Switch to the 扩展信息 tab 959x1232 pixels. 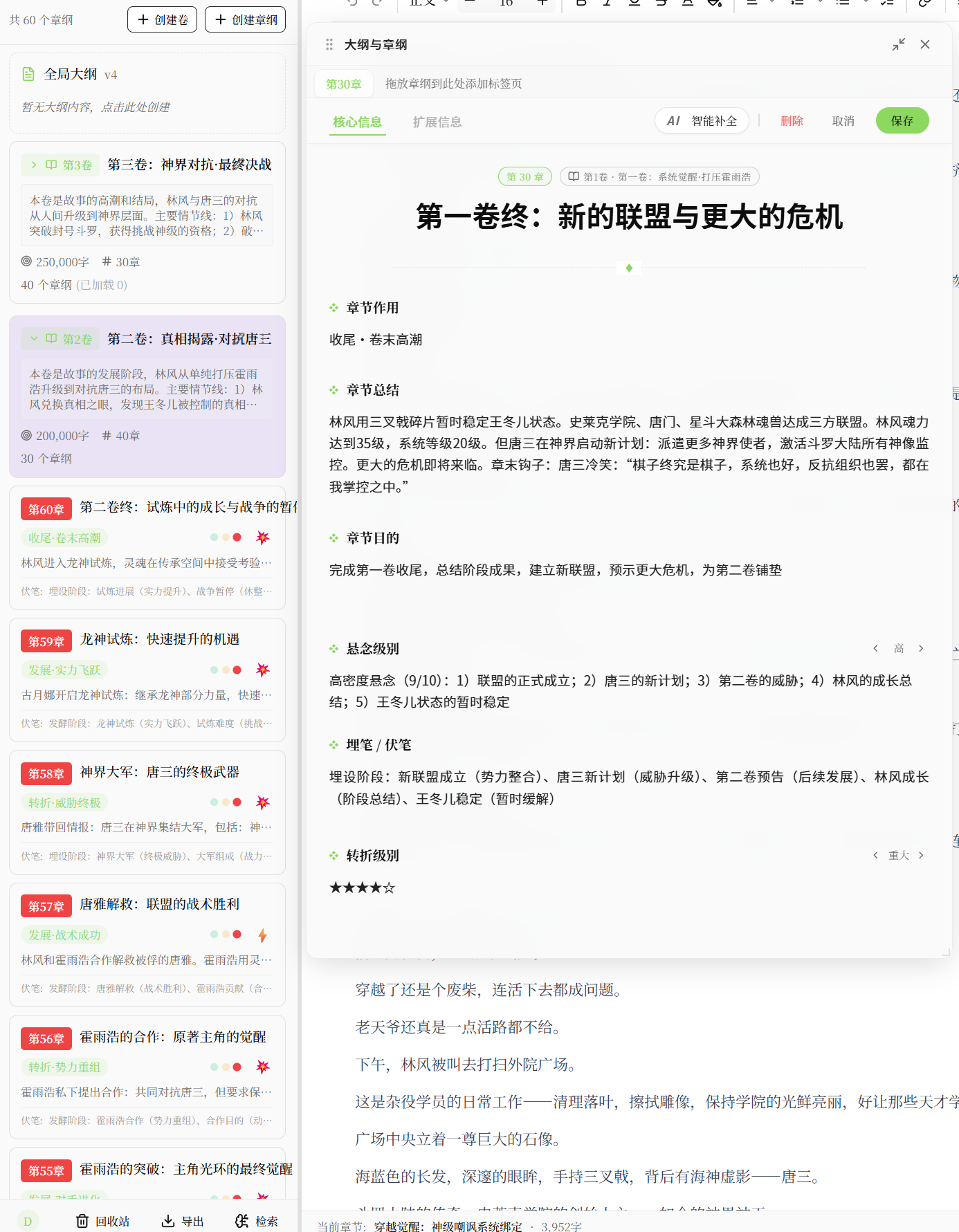[437, 122]
